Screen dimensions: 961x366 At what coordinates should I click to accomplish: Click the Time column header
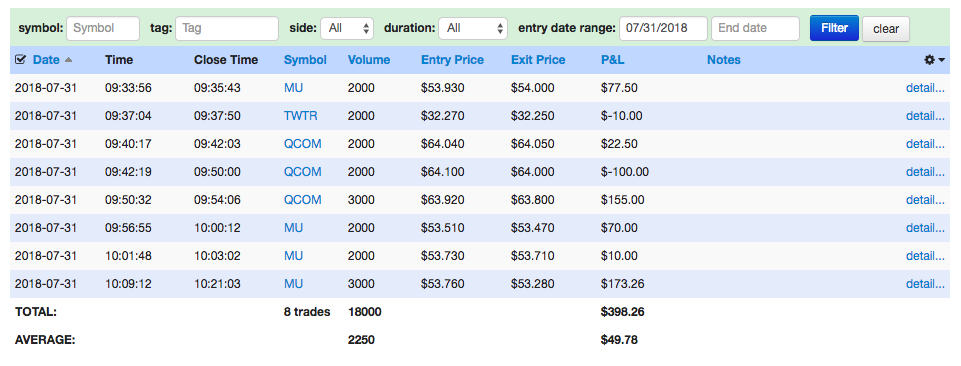(x=119, y=60)
